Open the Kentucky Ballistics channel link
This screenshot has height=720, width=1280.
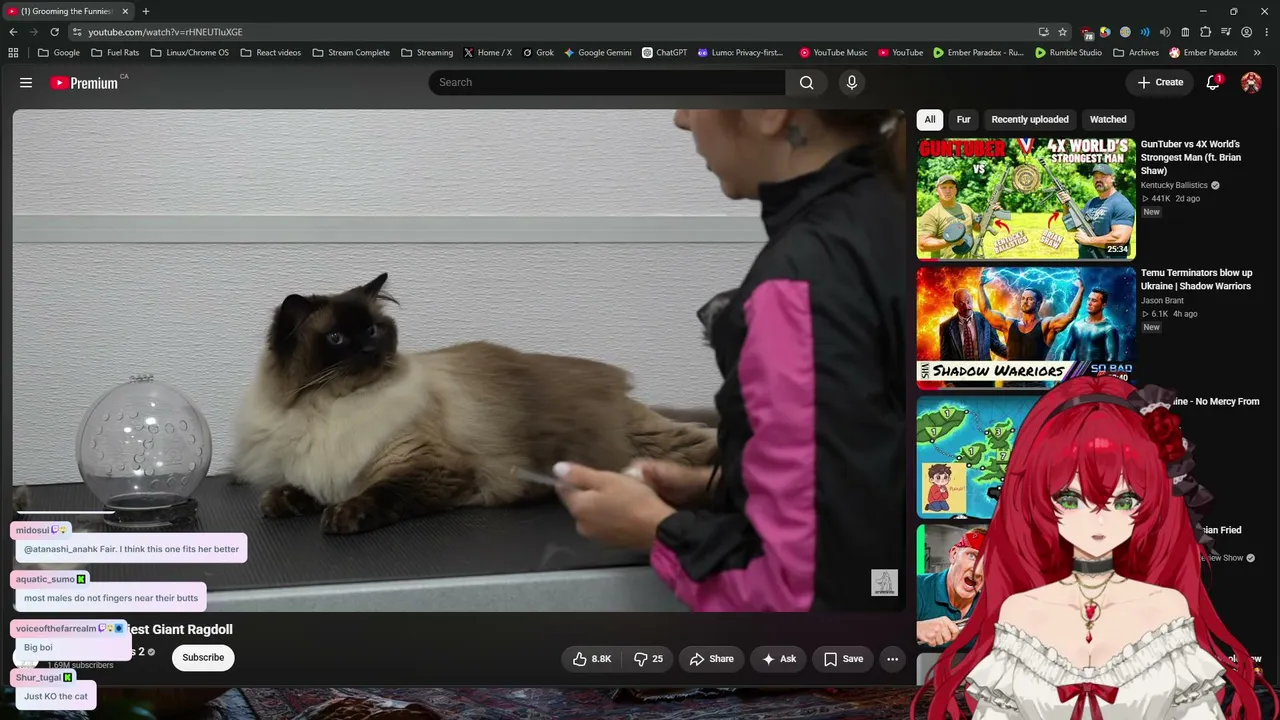pyautogui.click(x=1175, y=185)
